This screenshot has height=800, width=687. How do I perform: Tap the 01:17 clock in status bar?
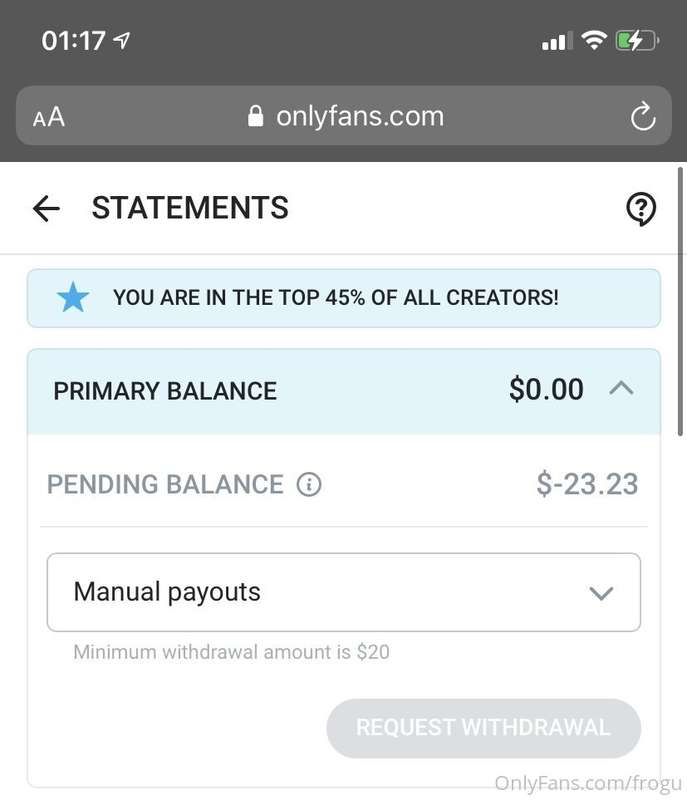[73, 41]
